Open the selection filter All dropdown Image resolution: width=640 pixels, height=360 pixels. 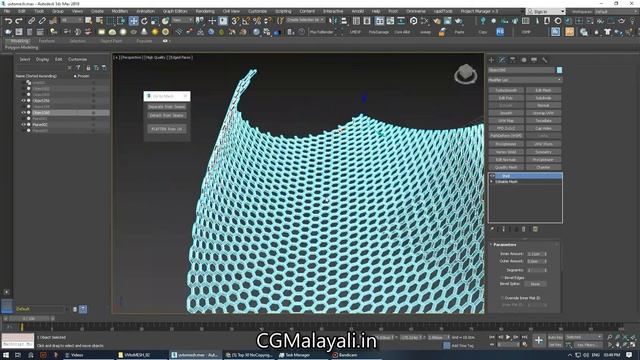(x=72, y=20)
